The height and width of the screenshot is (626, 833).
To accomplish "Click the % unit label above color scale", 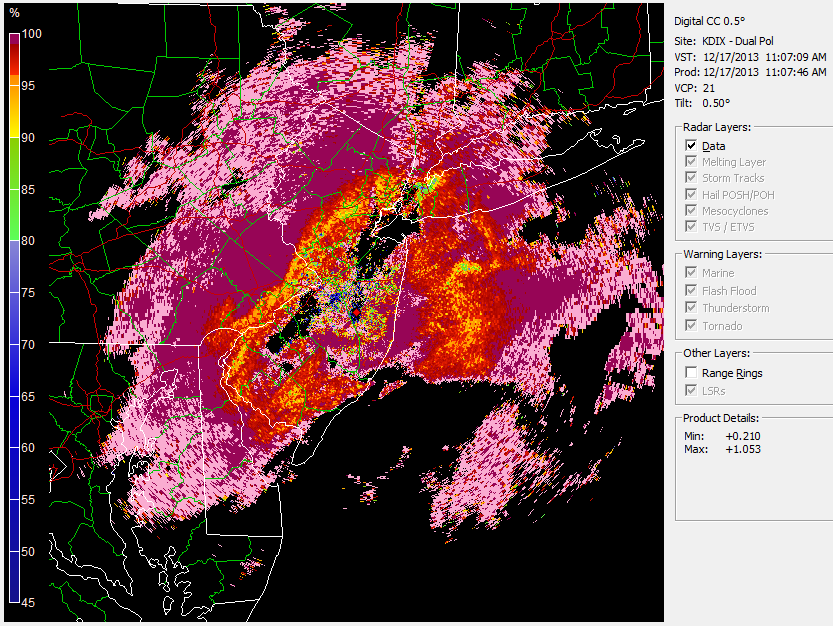I will coord(14,13).
